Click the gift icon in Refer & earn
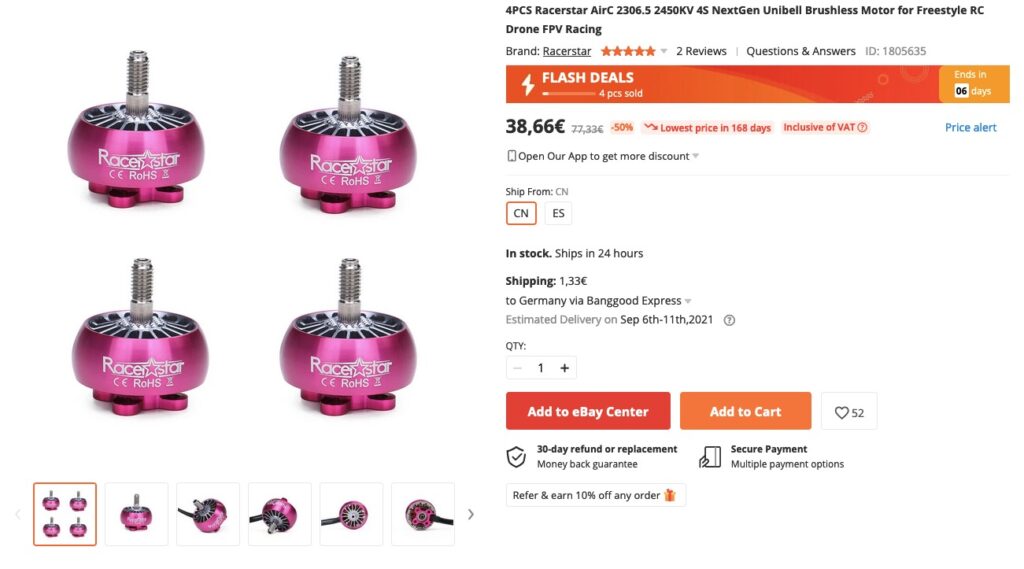This screenshot has height=569, width=1024. point(670,495)
